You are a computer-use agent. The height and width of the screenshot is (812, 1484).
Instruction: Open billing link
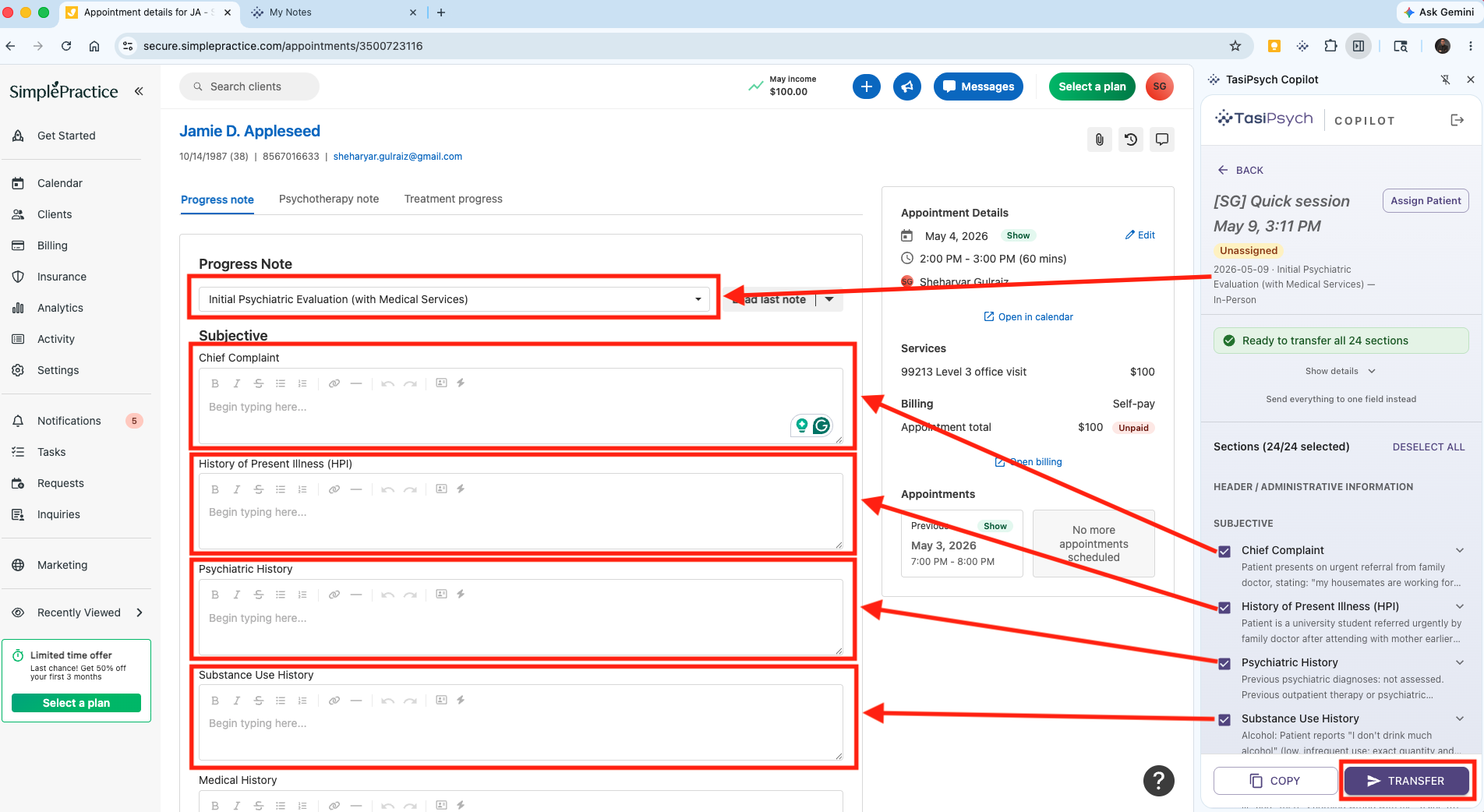(x=1029, y=462)
